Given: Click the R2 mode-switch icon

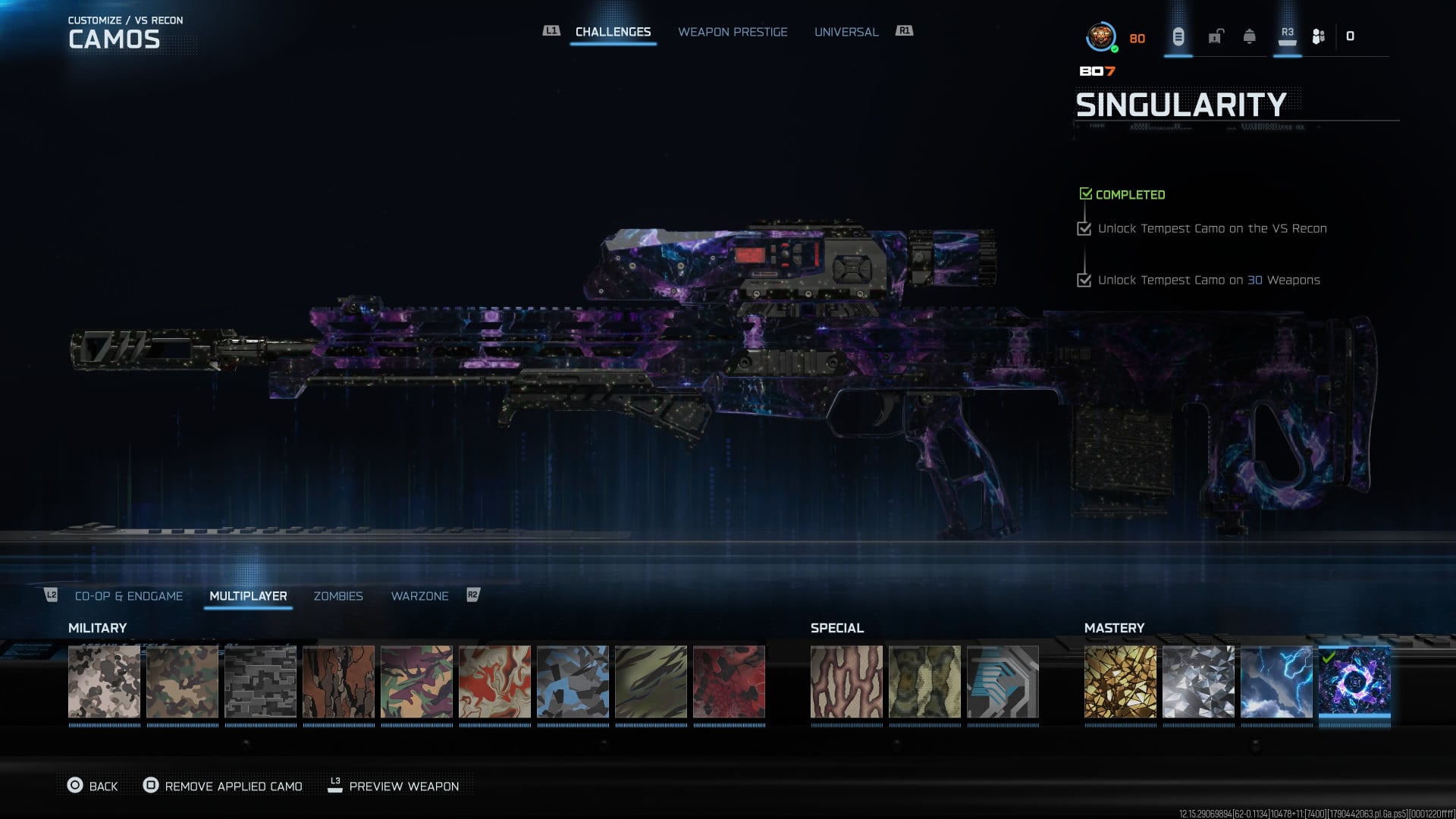Looking at the screenshot, I should click(473, 595).
